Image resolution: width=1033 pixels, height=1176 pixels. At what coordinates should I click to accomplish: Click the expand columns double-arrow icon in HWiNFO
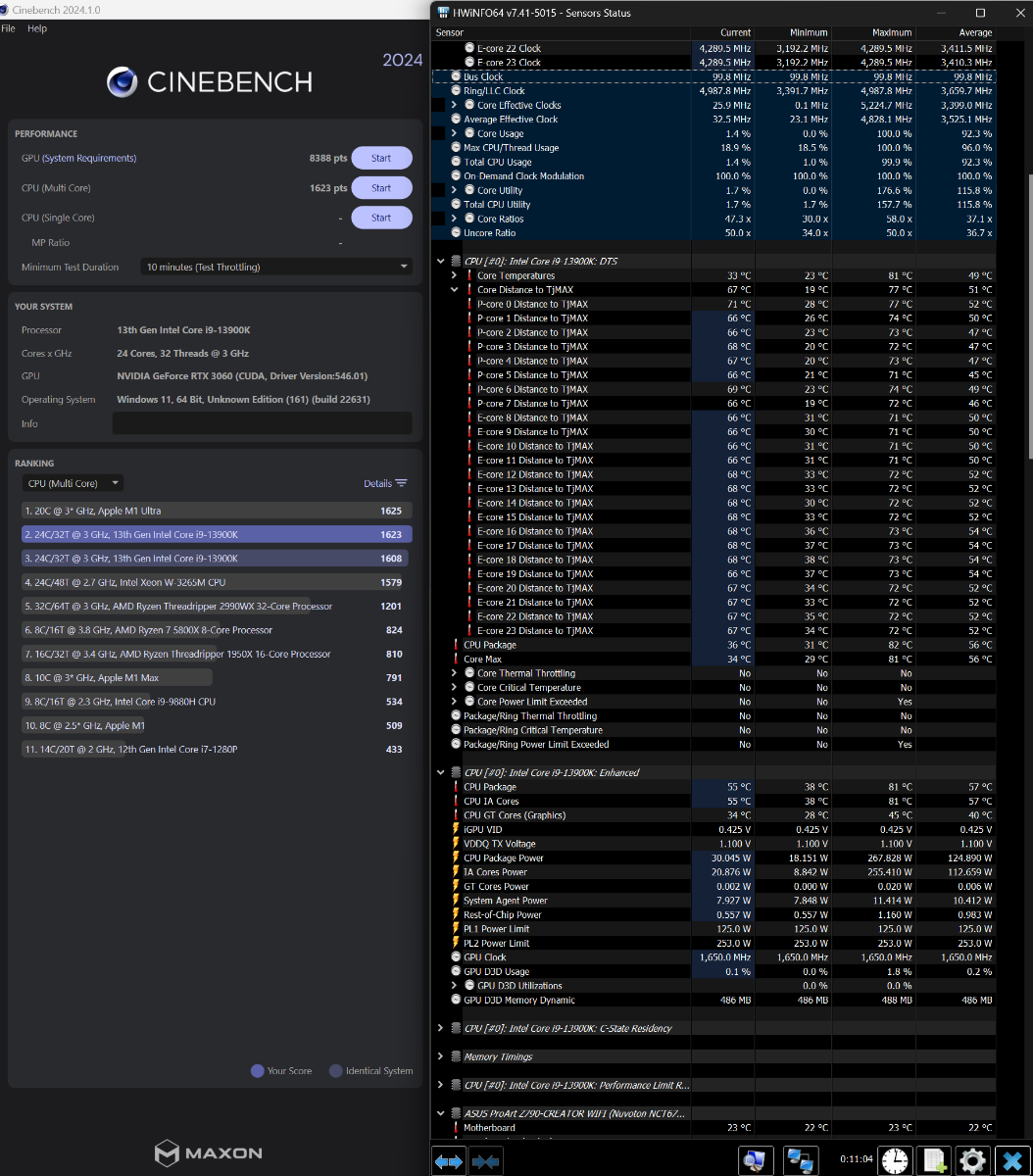click(449, 1161)
